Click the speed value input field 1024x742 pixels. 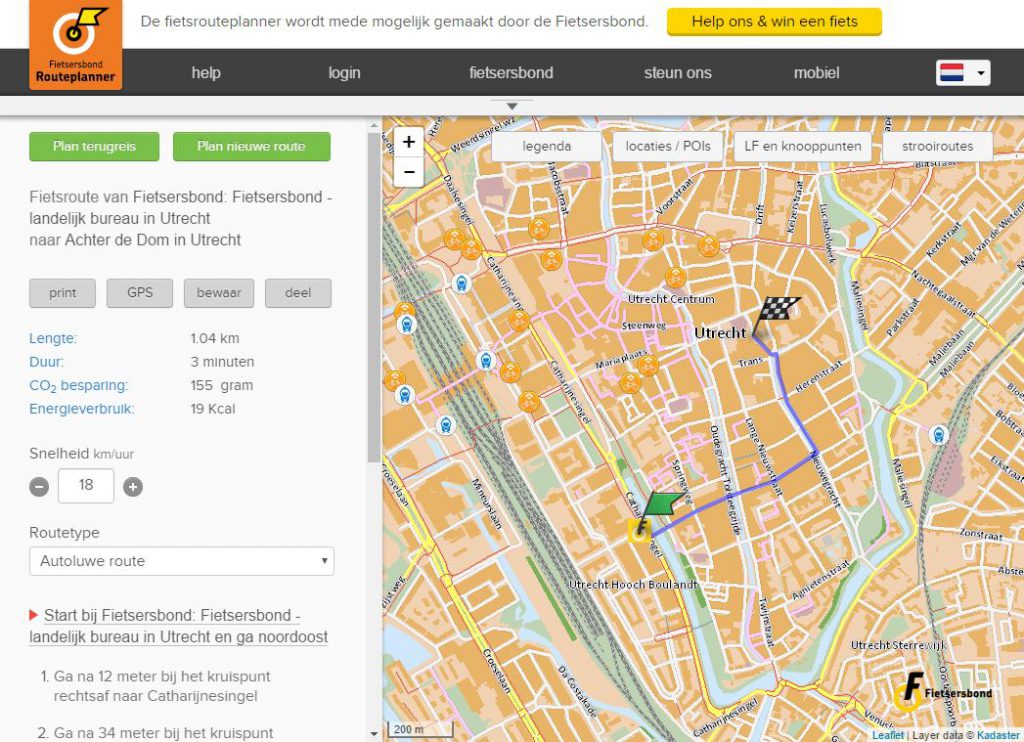point(86,486)
